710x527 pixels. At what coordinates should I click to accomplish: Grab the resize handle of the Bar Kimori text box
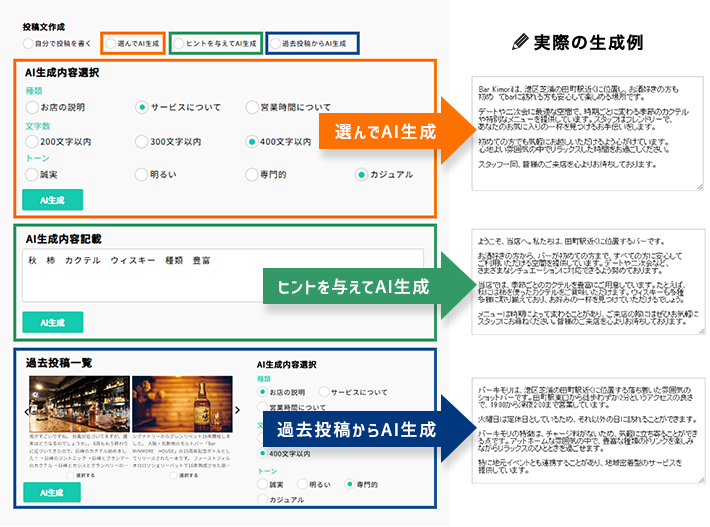(700, 187)
